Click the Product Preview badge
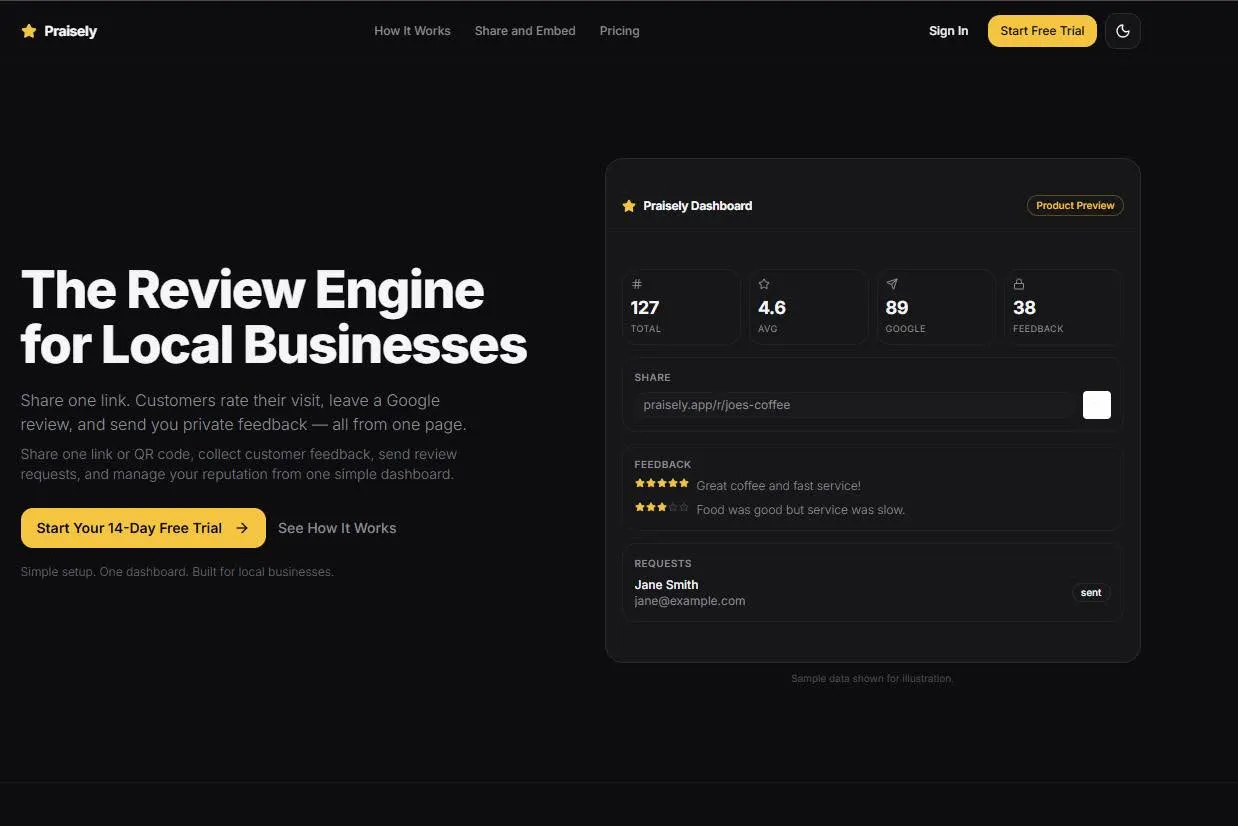 click(1075, 206)
